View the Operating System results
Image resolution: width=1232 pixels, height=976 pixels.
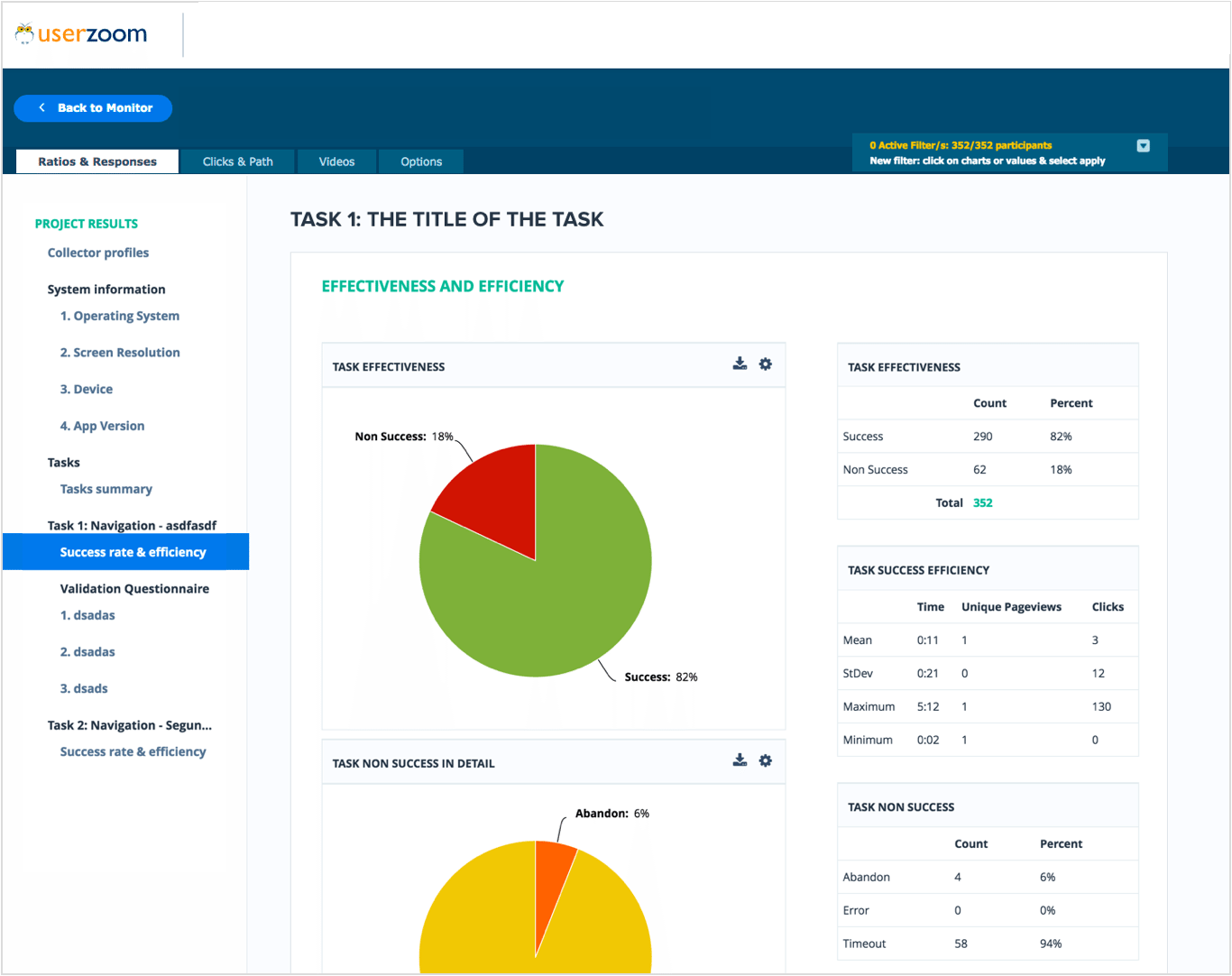119,316
